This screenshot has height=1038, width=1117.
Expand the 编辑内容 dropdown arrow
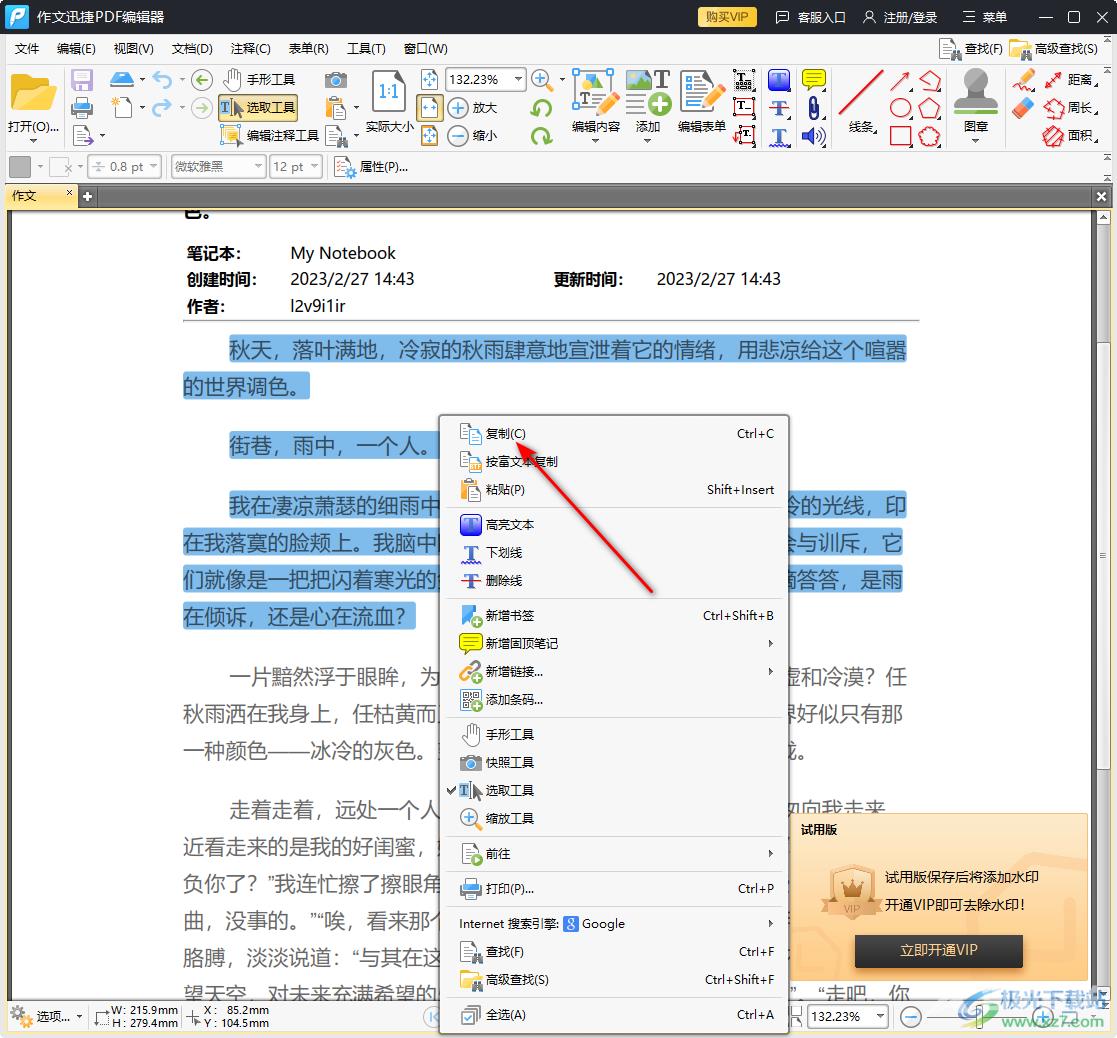tap(596, 141)
